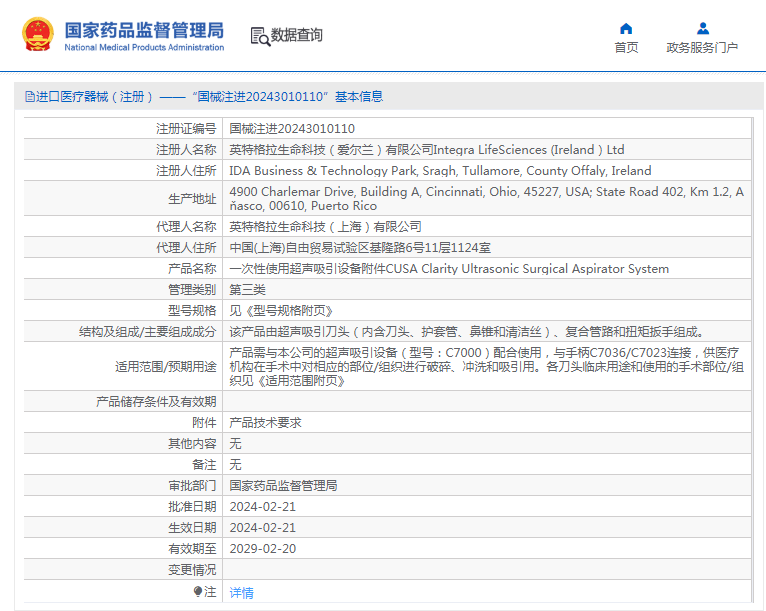The height and width of the screenshot is (611, 766).
Task: Click the 结构及组成/主要组成成分 label
Action: 148,332
